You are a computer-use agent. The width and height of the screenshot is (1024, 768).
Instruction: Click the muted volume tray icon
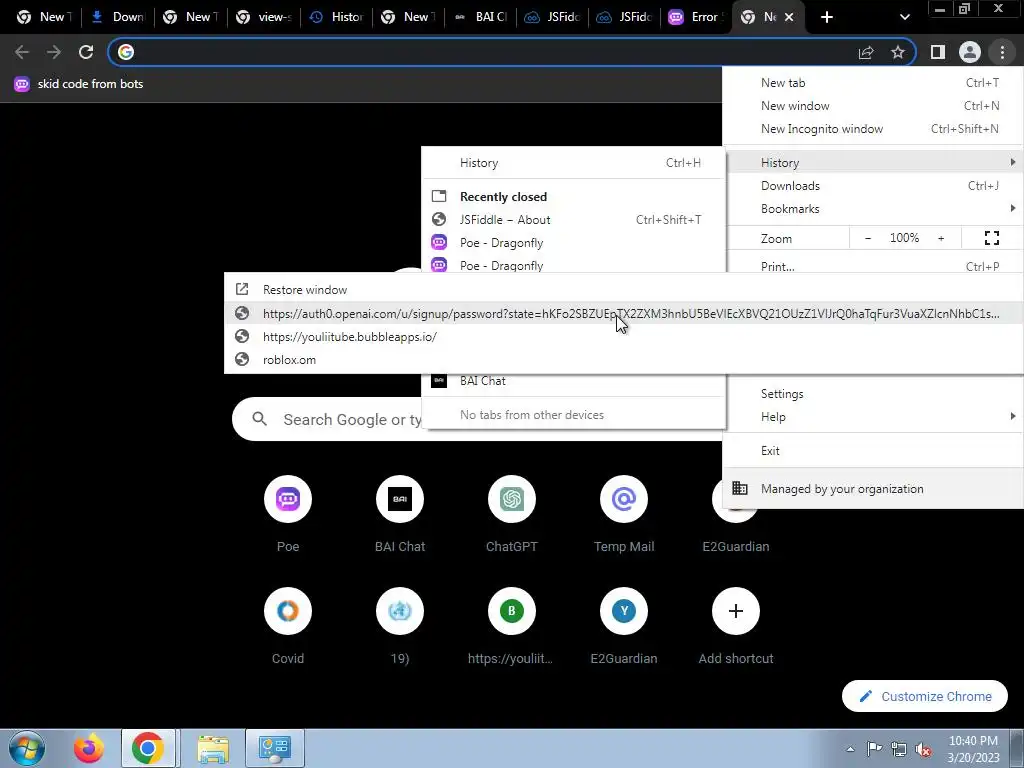coord(923,749)
